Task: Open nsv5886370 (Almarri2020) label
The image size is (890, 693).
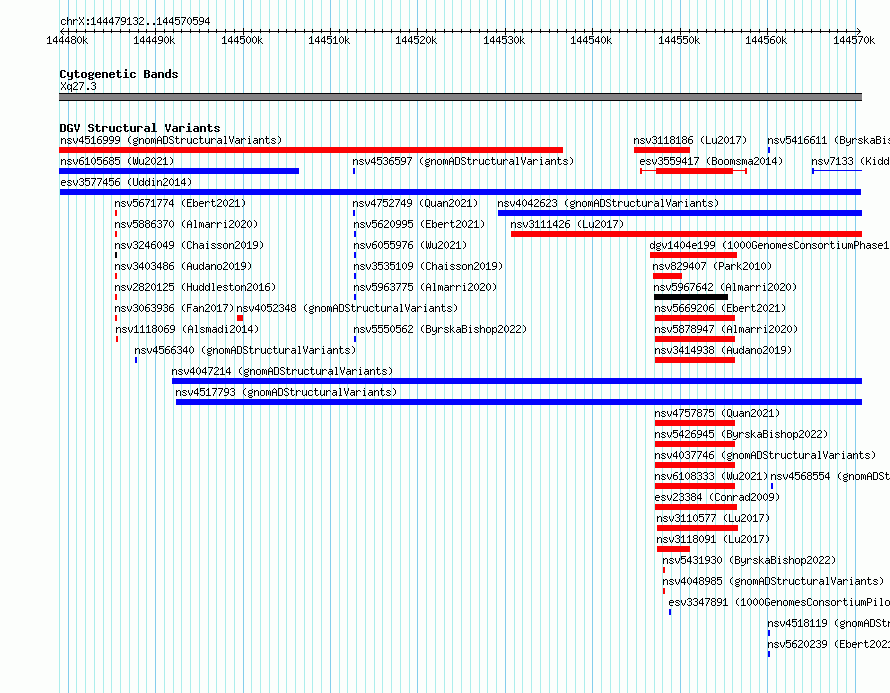Action: click(x=186, y=224)
